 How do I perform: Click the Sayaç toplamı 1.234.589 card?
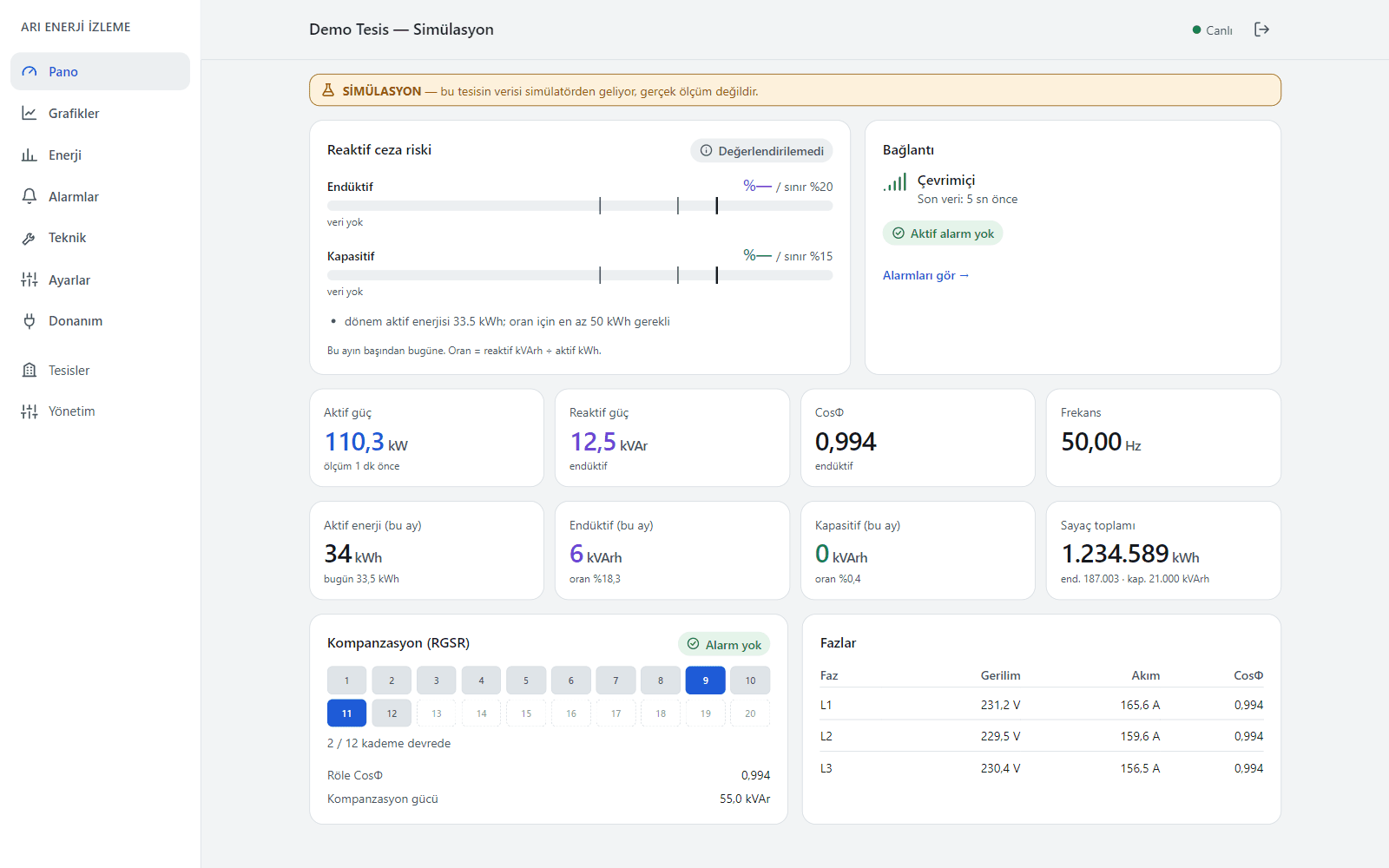pos(1163,550)
